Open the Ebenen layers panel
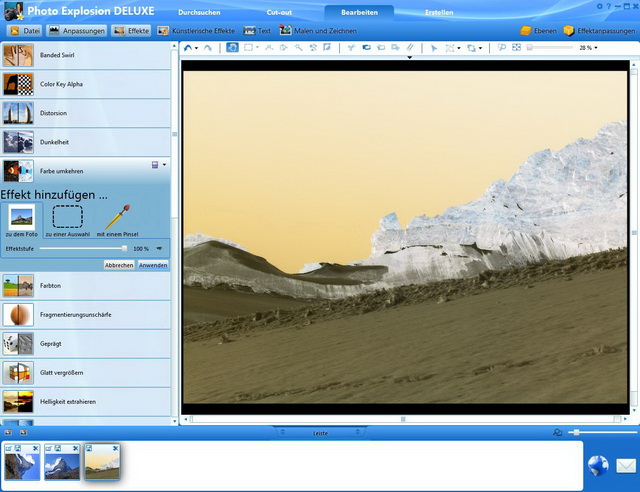Viewport: 640px width, 492px height. click(539, 31)
